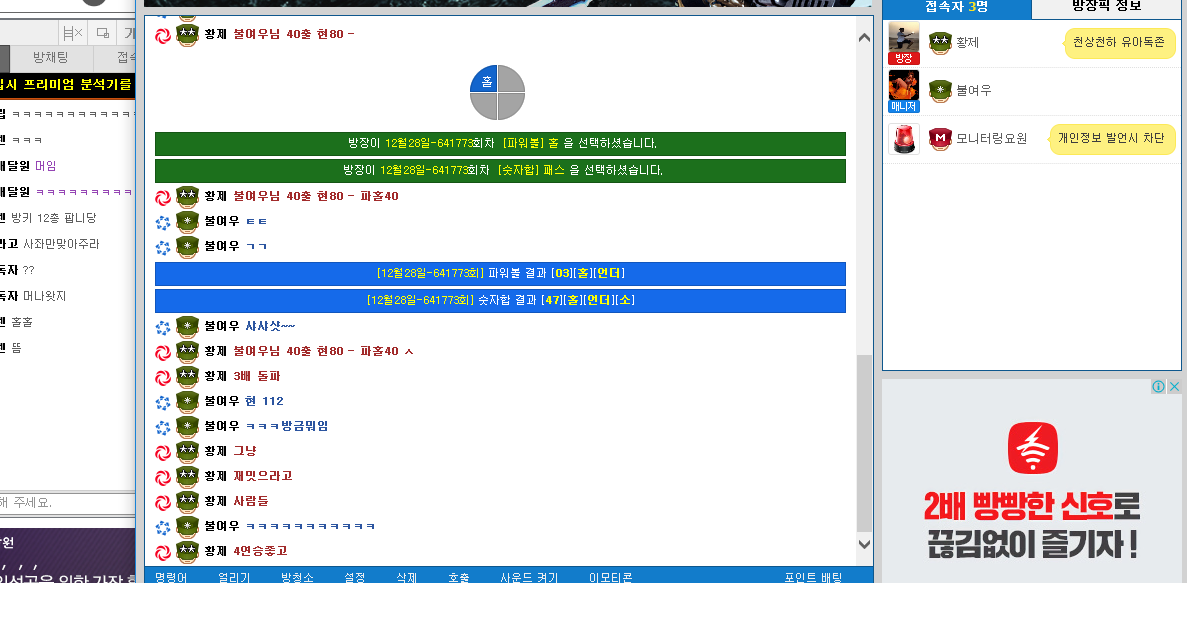Click 불여우's green star cap icon
The height and width of the screenshot is (630, 1187).
tap(938, 89)
